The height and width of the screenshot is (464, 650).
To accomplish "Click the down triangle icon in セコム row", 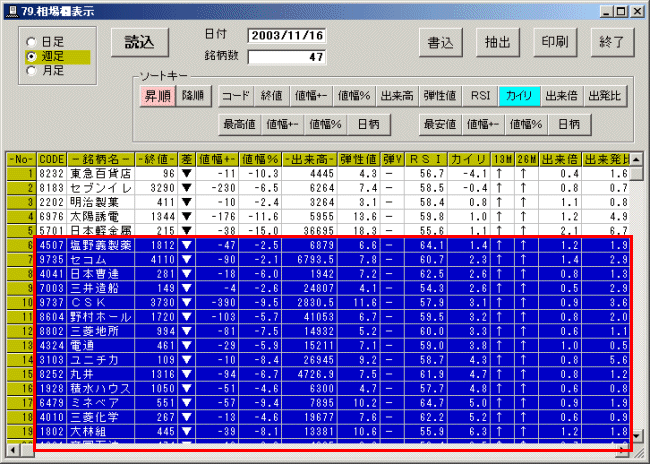I will coord(187,260).
